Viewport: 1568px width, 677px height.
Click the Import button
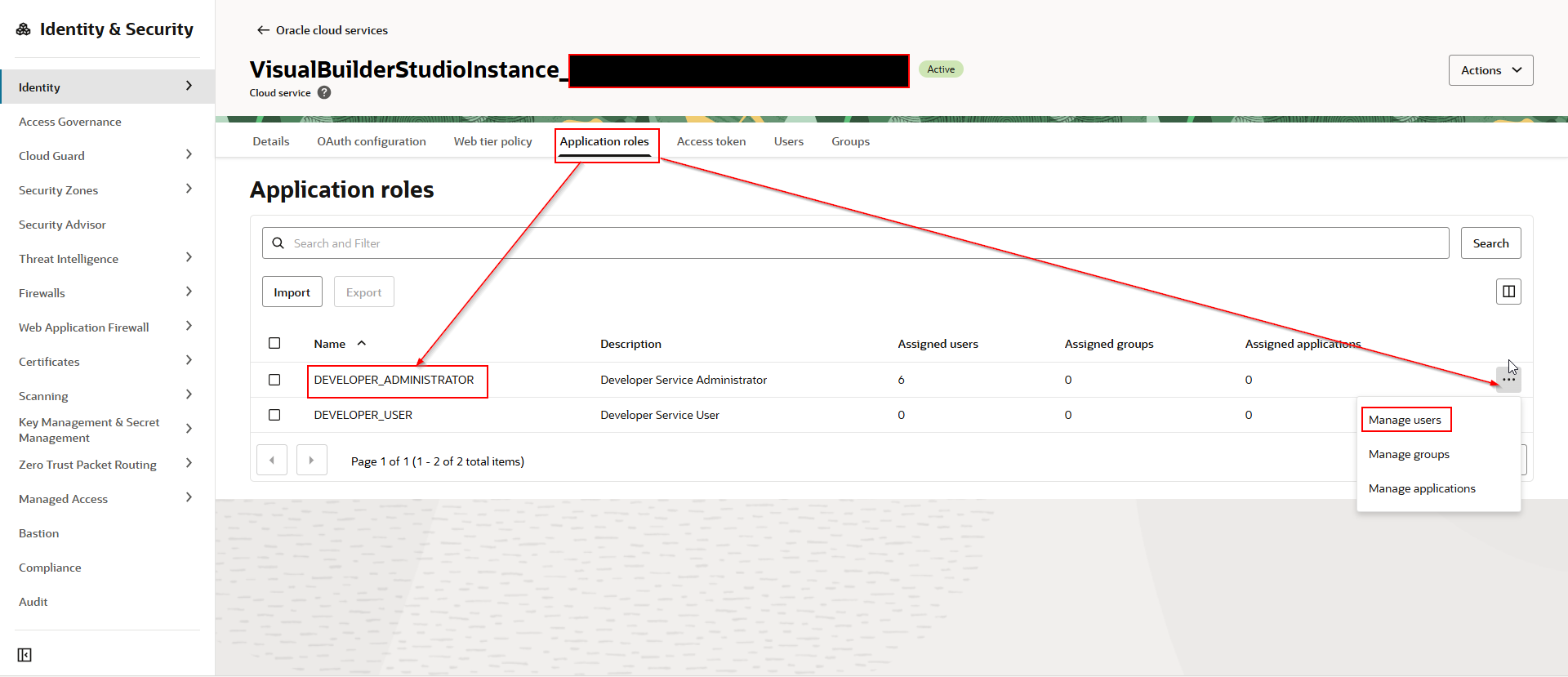292,292
